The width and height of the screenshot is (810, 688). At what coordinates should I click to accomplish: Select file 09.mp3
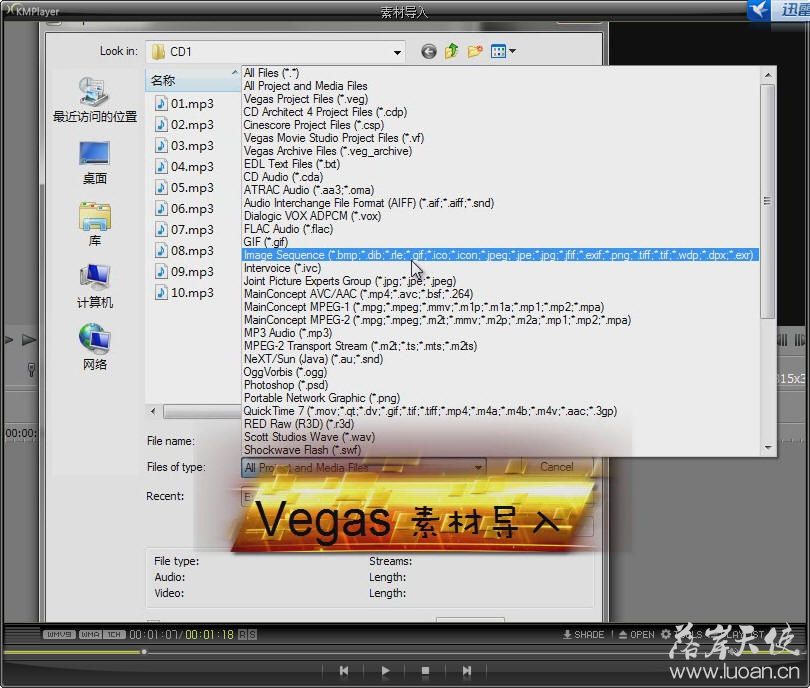[184, 272]
